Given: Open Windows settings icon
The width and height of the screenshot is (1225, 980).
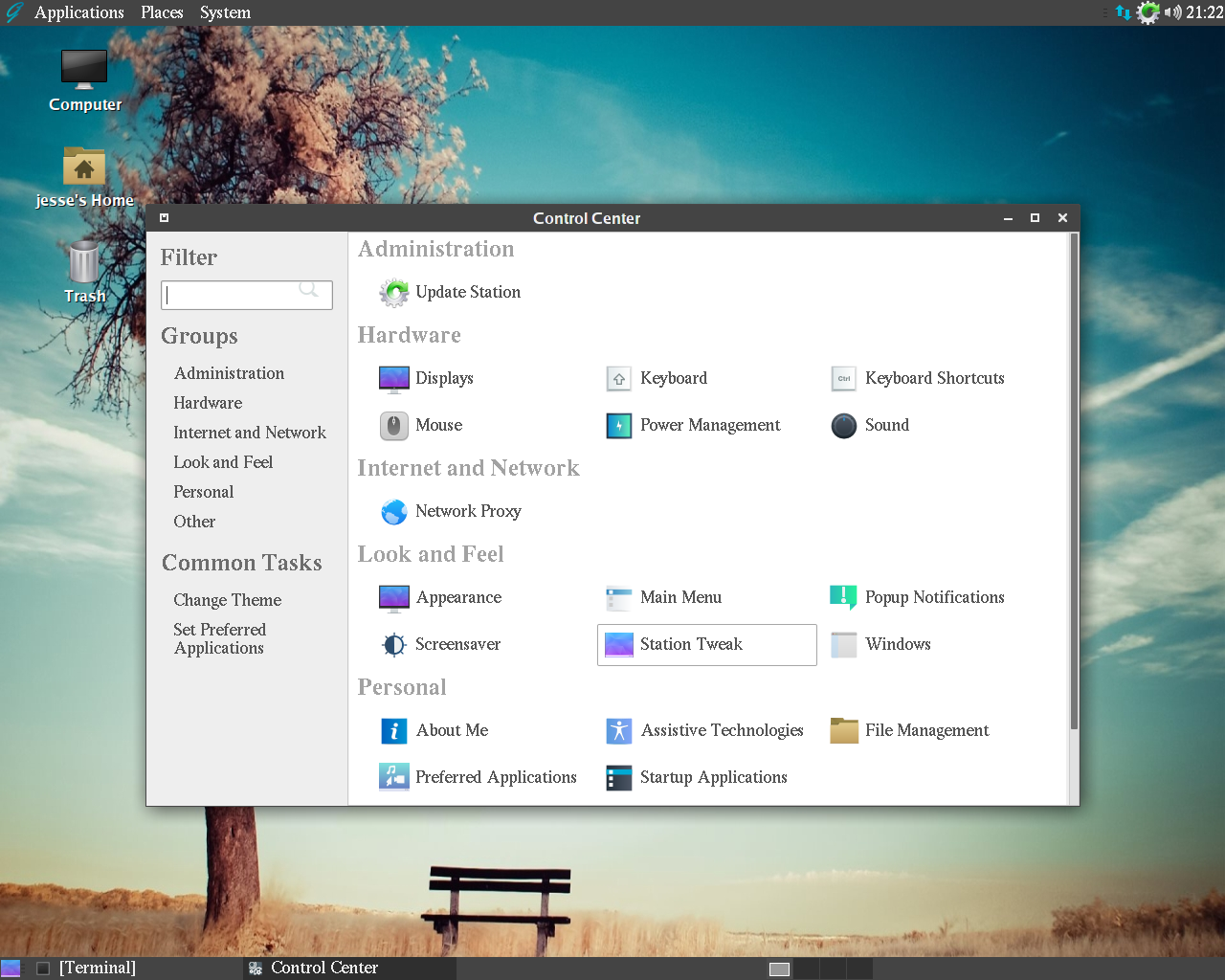Looking at the screenshot, I should tap(843, 644).
